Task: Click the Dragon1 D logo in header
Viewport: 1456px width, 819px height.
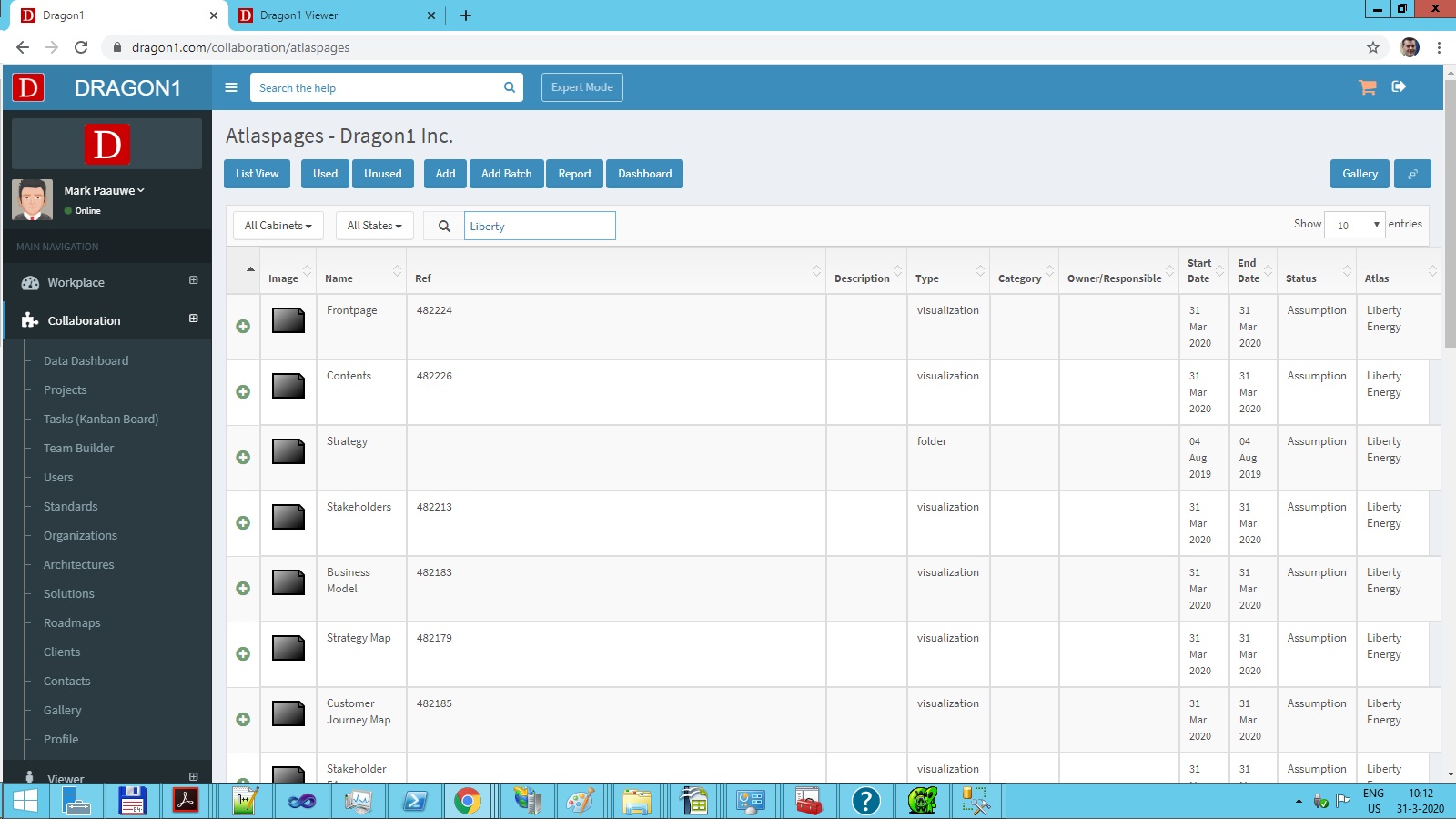Action: [28, 87]
